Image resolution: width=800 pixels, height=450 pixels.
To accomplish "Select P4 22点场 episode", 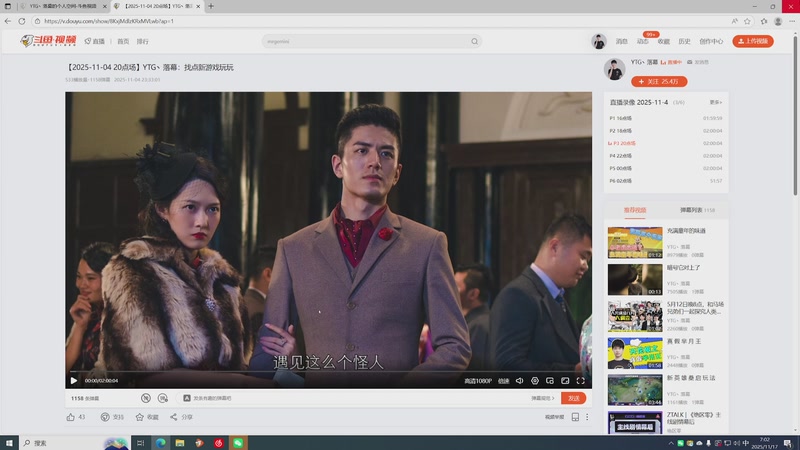I will click(665, 156).
